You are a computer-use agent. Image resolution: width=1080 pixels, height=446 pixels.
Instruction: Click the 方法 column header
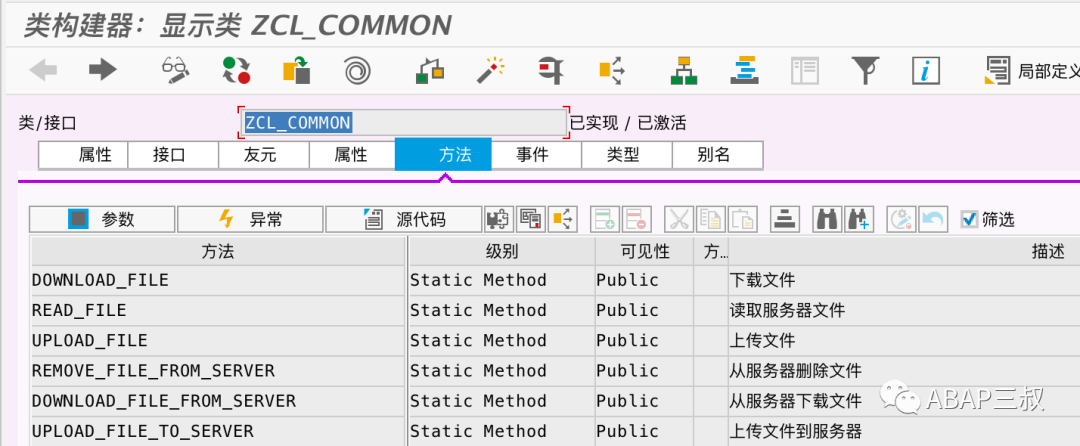(x=218, y=251)
